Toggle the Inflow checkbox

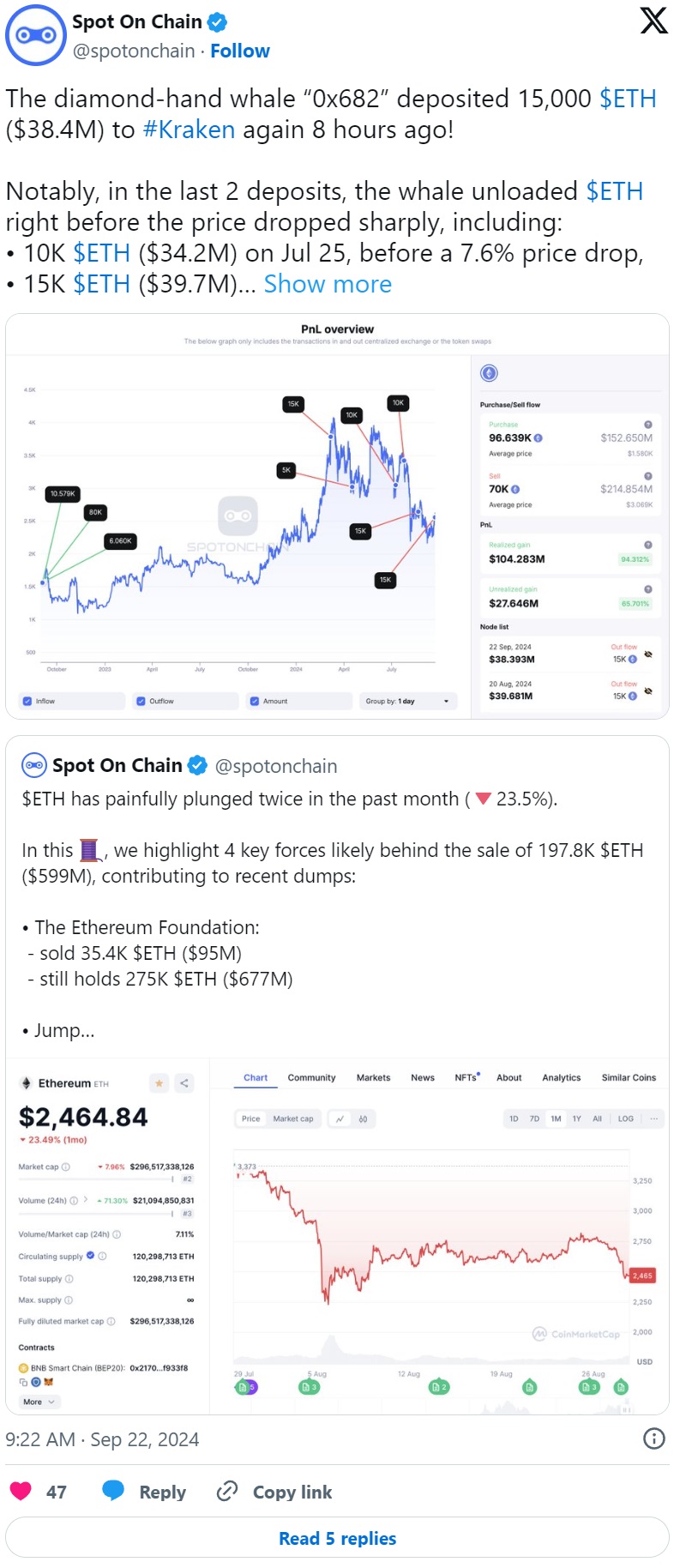click(27, 701)
